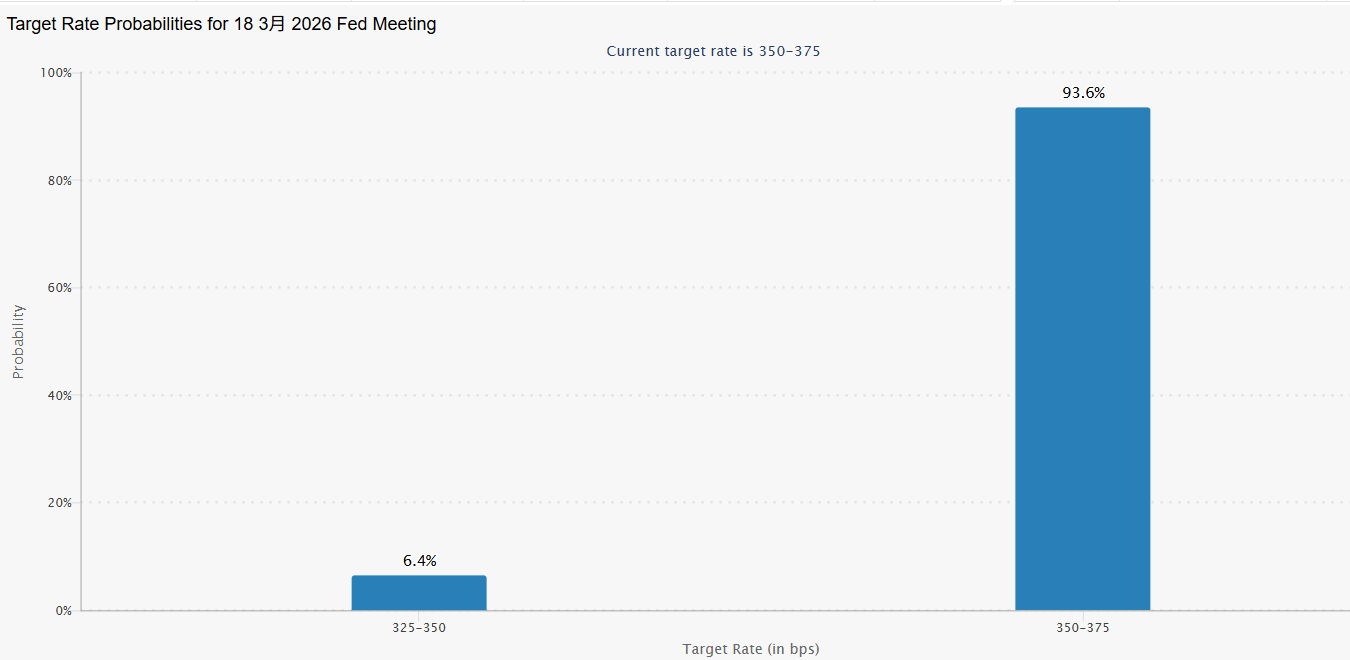Viewport: 1350px width, 660px height.
Task: Click the dotted gridline at 40%
Action: pyautogui.click(x=700, y=395)
